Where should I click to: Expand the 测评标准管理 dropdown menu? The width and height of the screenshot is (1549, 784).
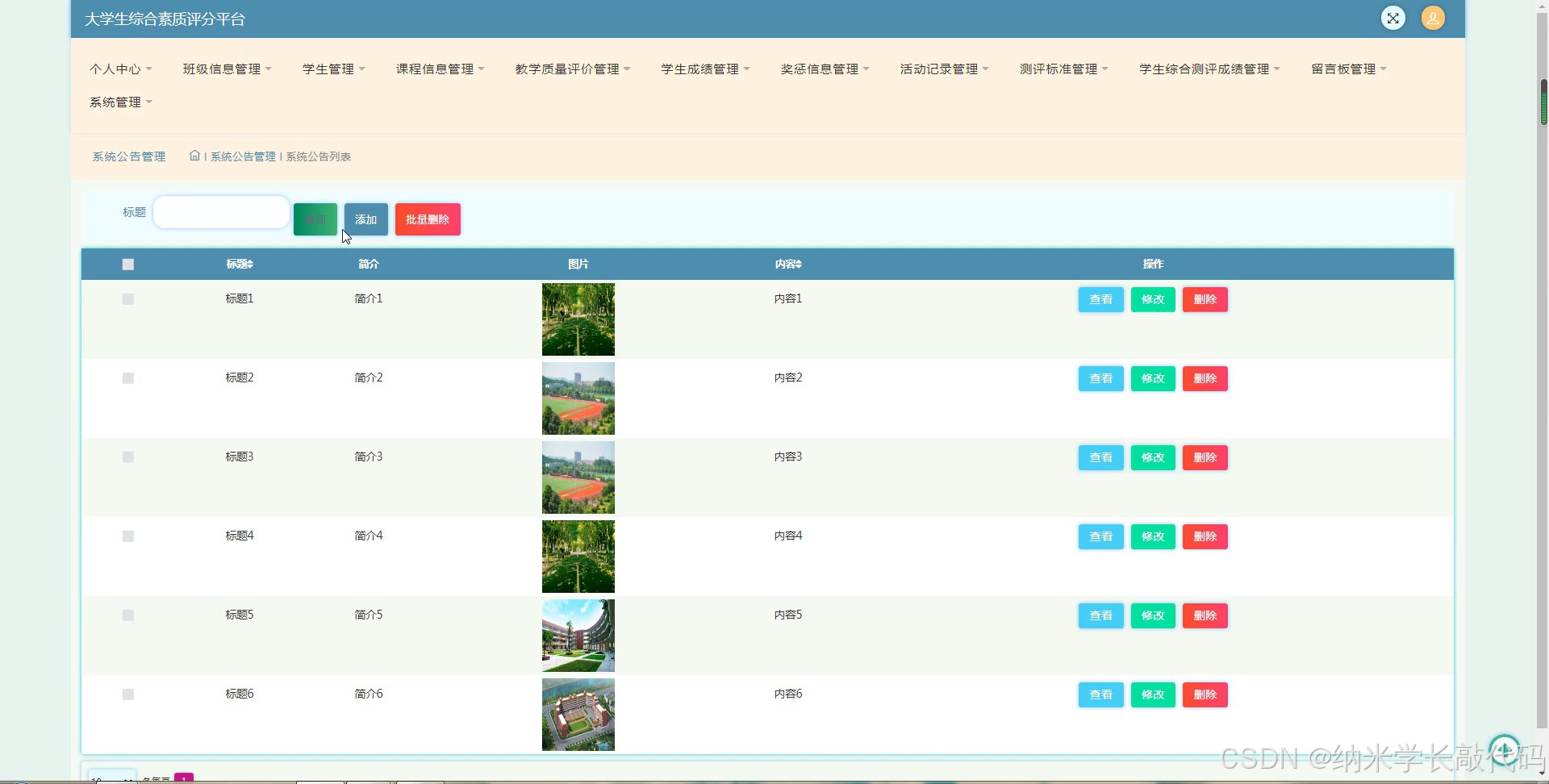point(1063,69)
